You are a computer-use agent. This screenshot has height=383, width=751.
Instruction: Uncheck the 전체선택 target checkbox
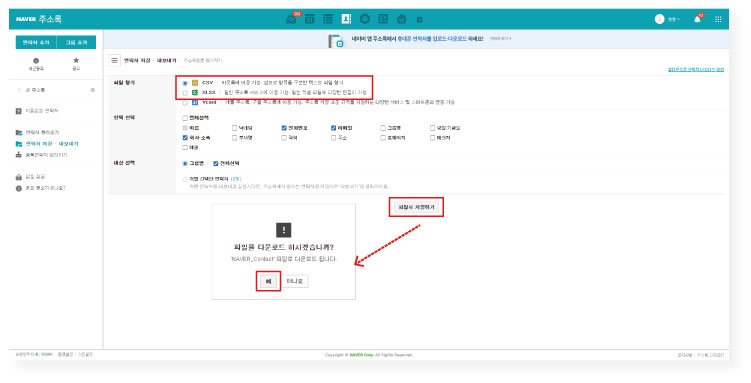click(216, 163)
